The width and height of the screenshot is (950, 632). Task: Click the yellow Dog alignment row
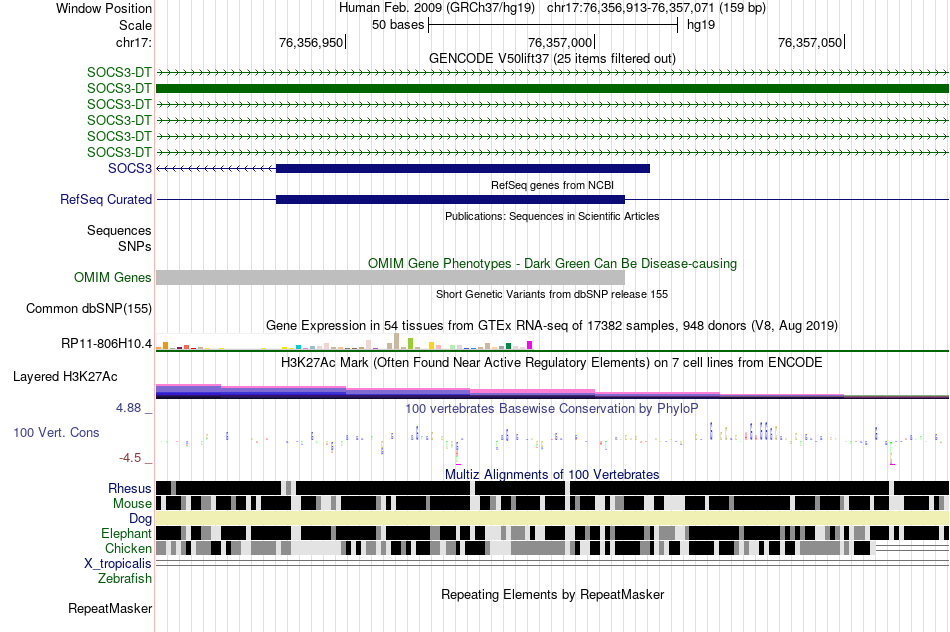click(553, 518)
